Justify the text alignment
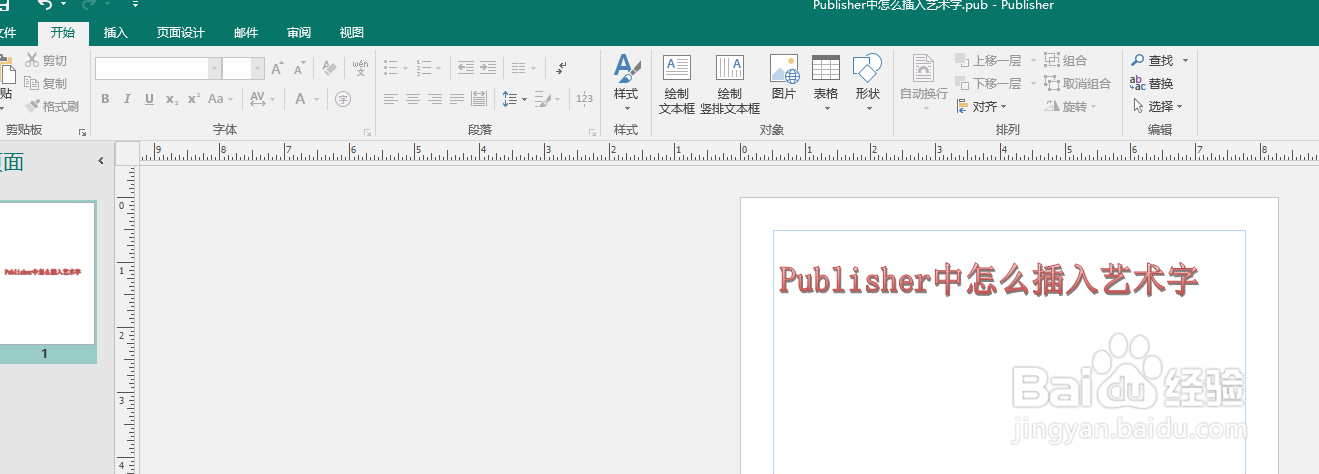The image size is (1319, 474). click(457, 99)
